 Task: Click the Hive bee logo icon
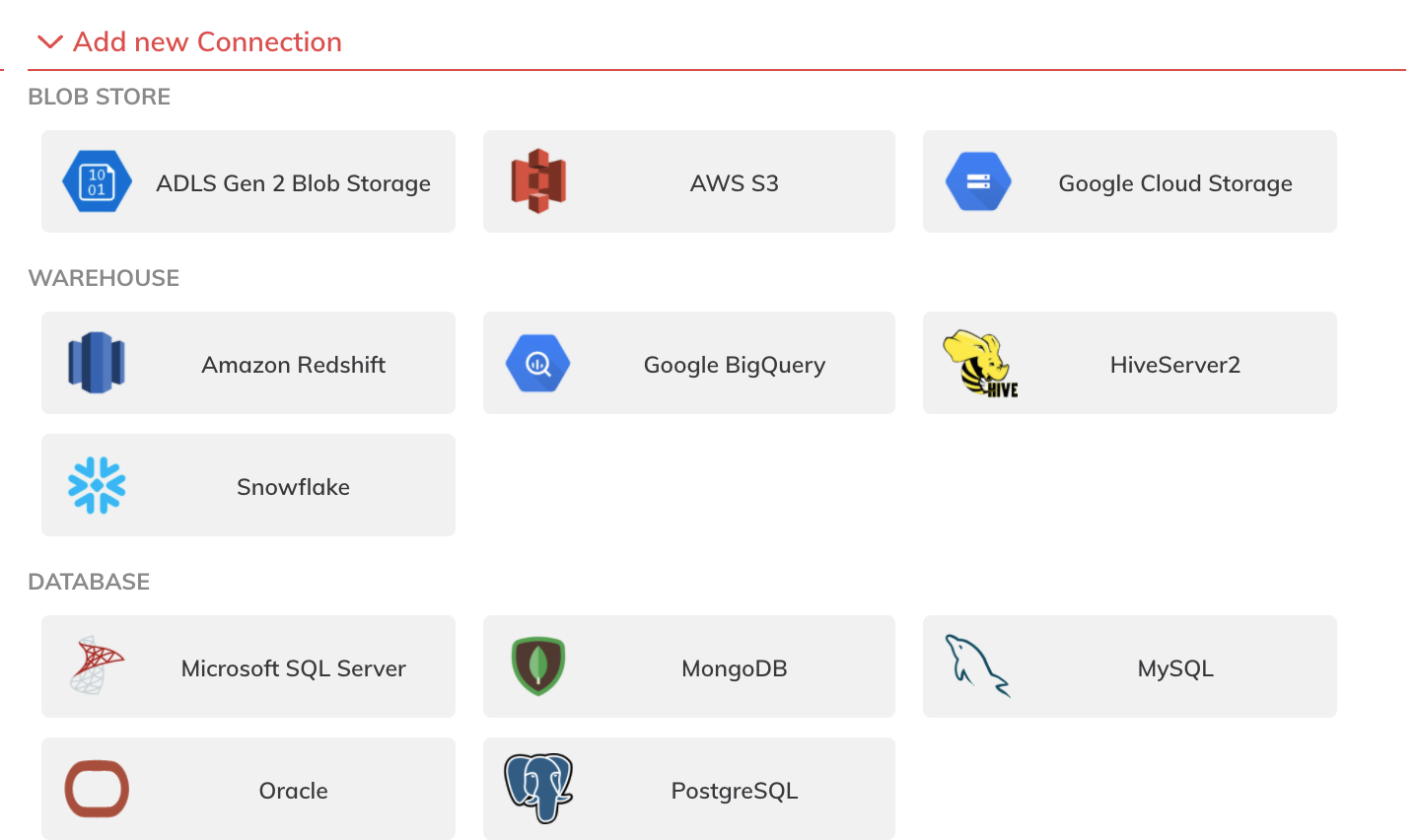(x=980, y=364)
